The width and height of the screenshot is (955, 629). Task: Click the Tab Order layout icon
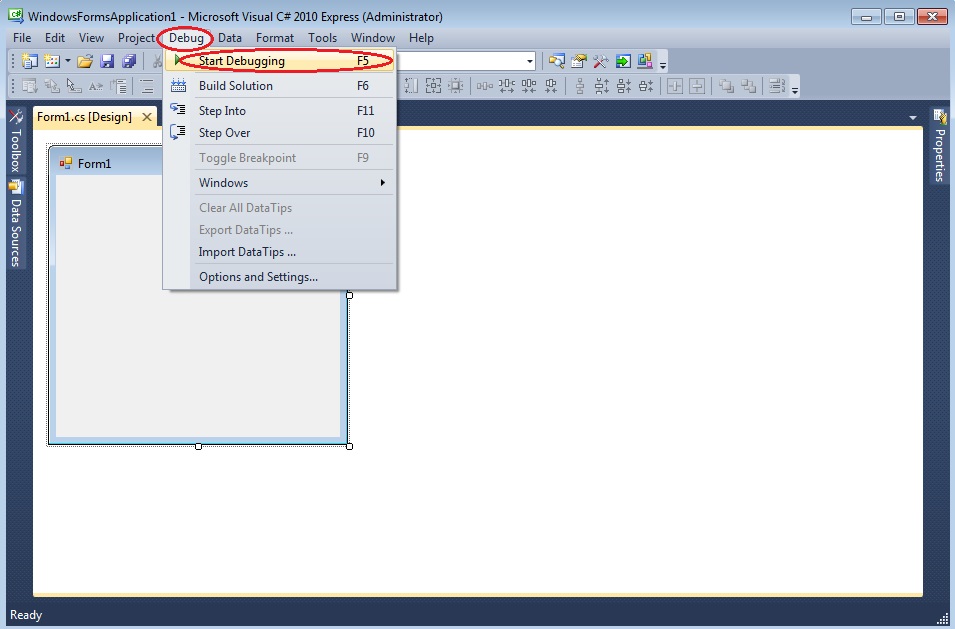point(777,86)
